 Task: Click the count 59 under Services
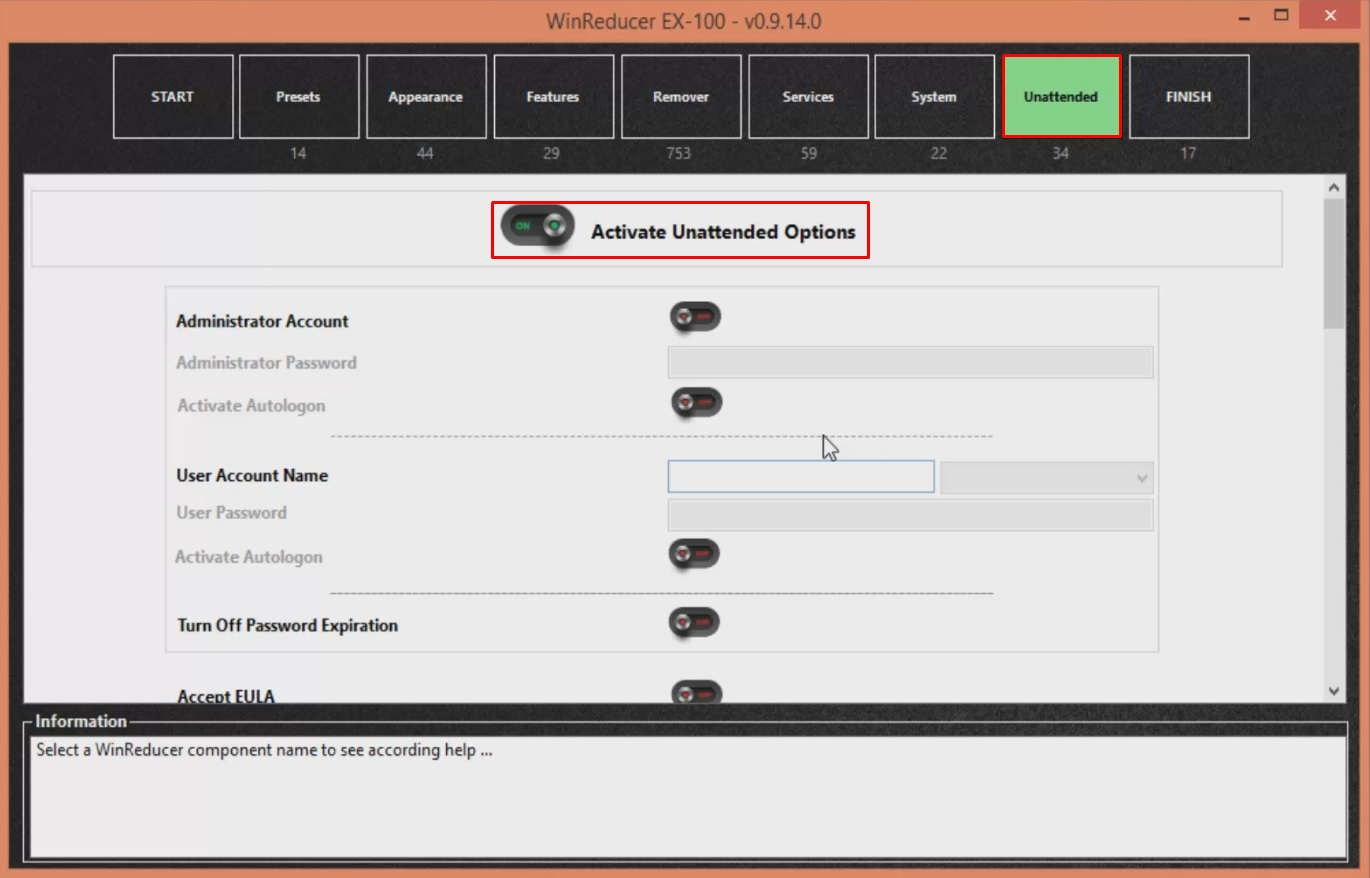[x=809, y=153]
